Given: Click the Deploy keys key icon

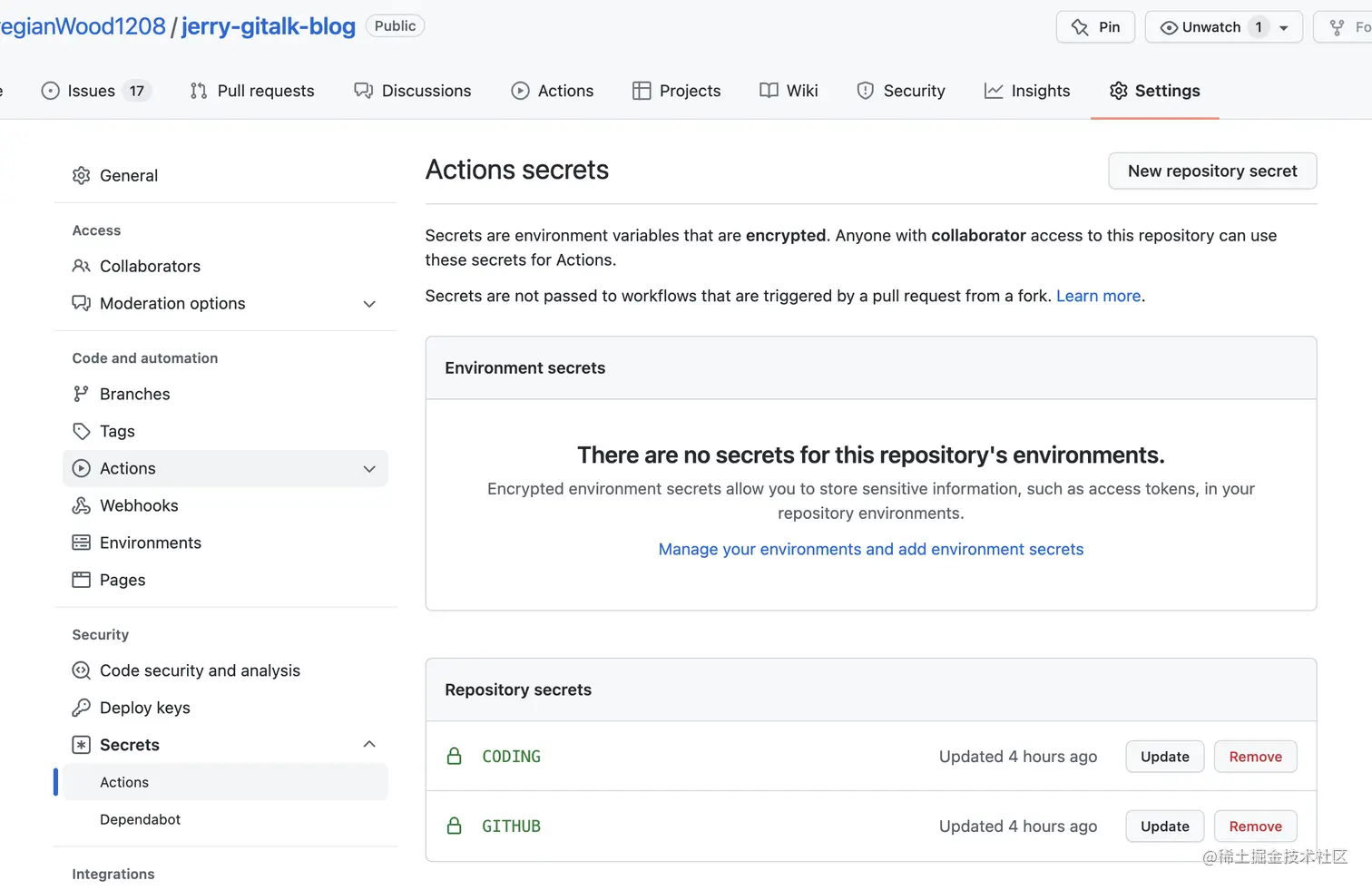Looking at the screenshot, I should [x=81, y=708].
